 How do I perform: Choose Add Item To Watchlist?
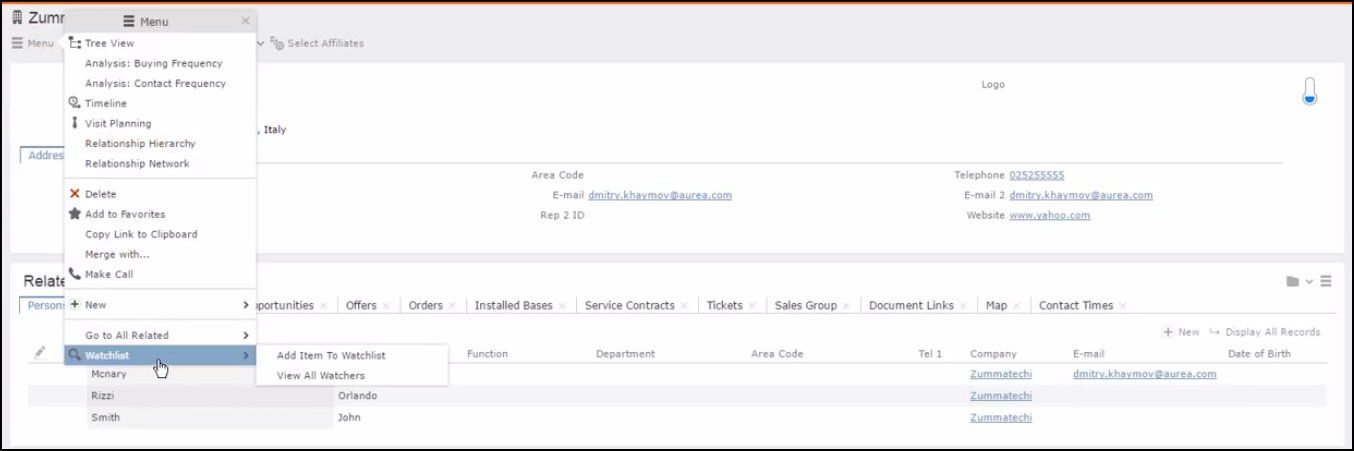(331, 355)
